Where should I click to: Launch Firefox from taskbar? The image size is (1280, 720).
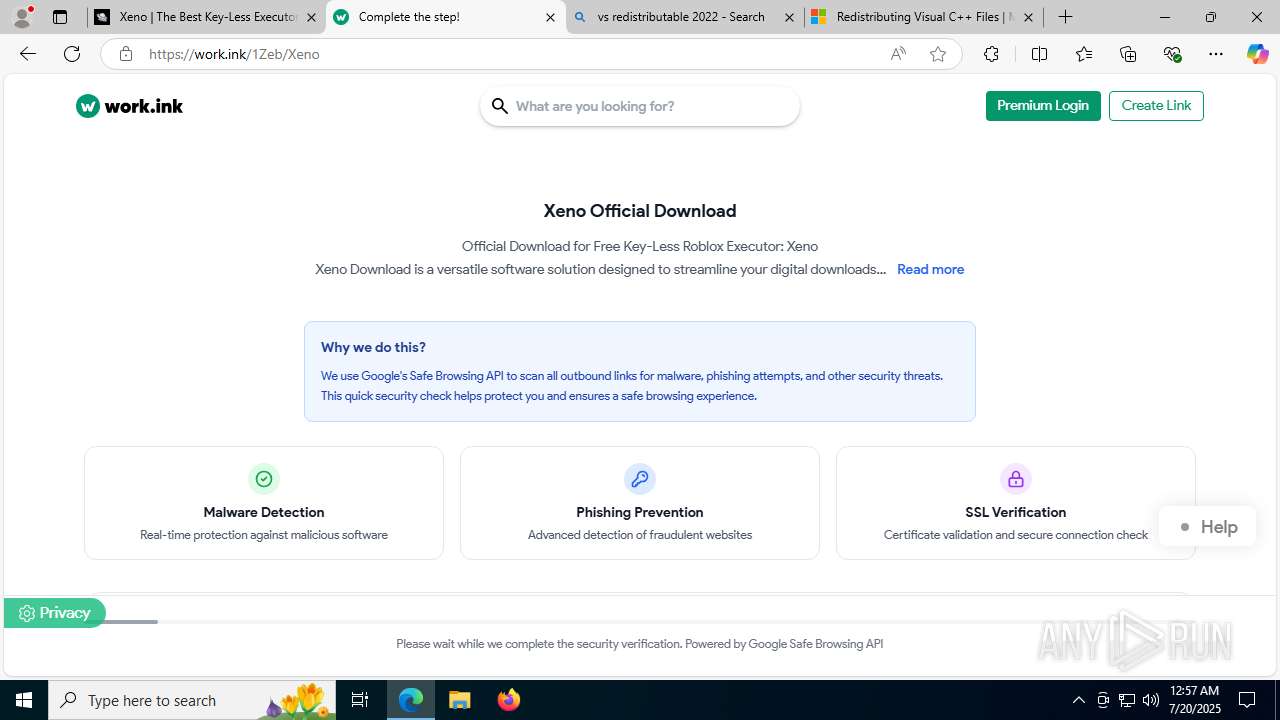(508, 700)
